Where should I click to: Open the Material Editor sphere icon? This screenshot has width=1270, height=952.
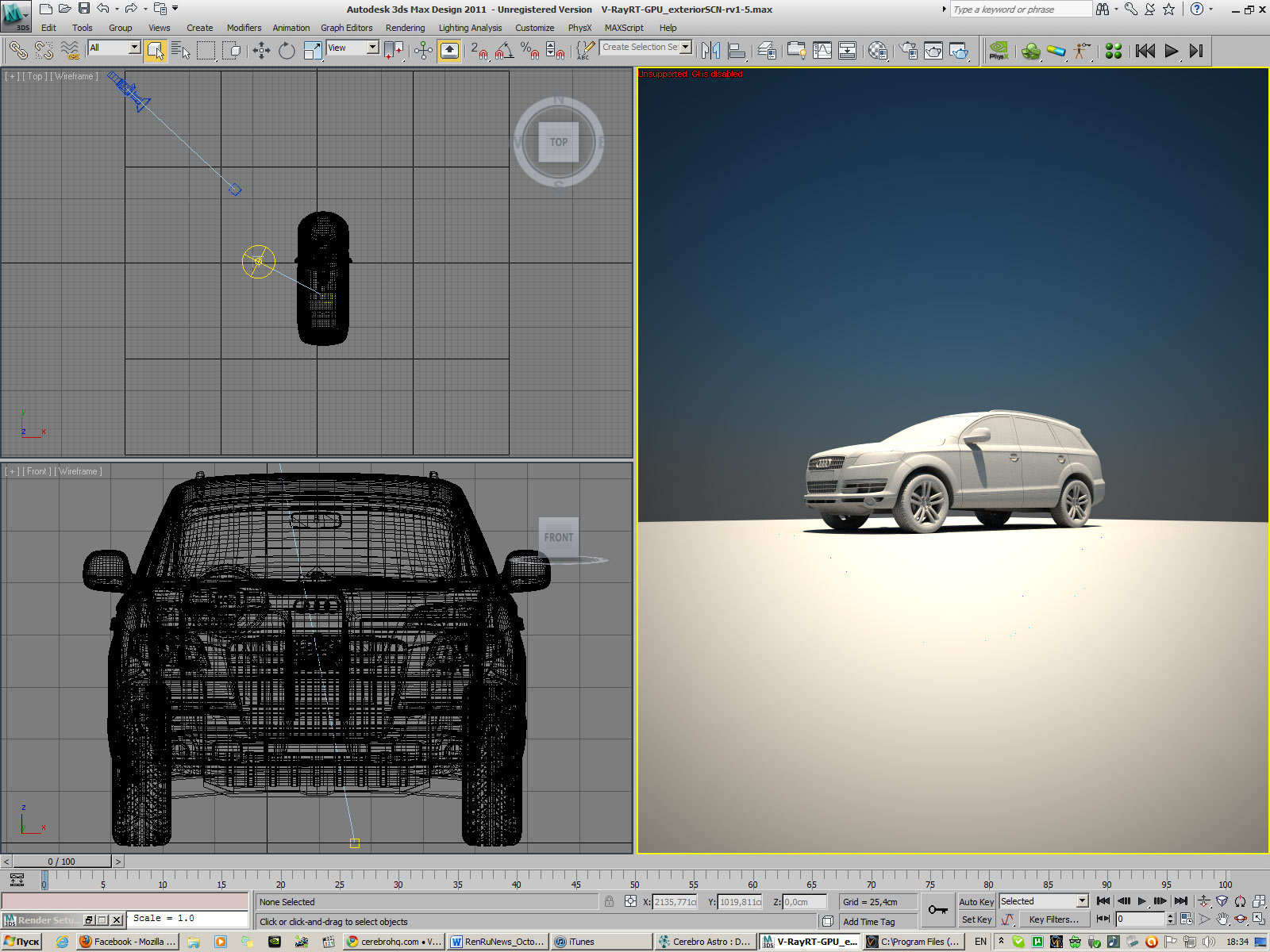pos(877,51)
